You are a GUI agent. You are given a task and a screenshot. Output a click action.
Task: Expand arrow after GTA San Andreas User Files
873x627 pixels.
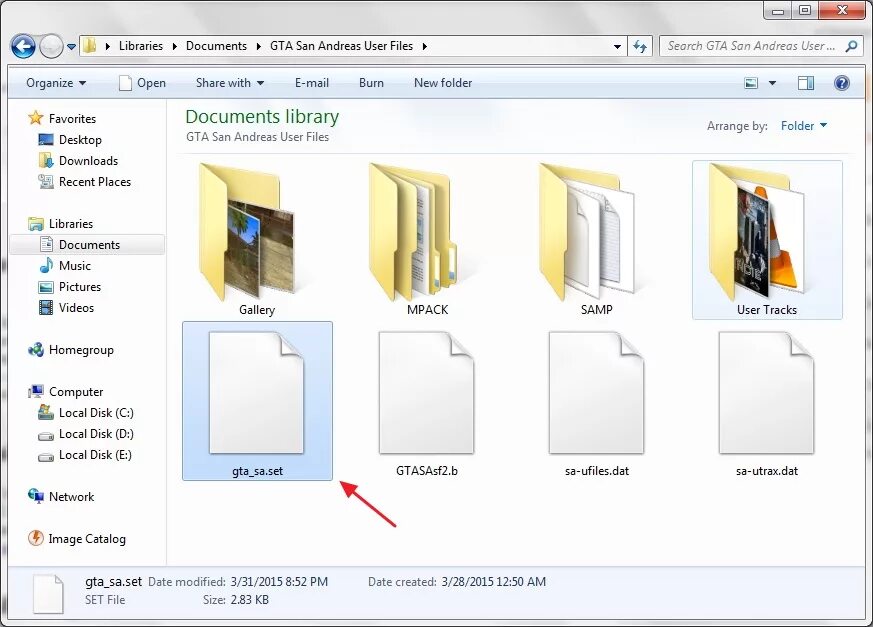tap(424, 46)
